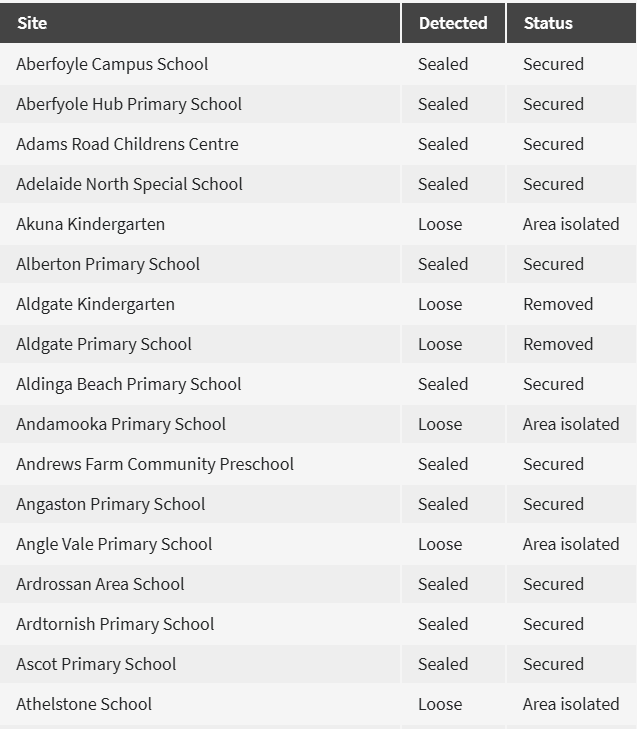Choose Akuna Kindergarten in the site list
This screenshot has height=729, width=637.
click(90, 224)
